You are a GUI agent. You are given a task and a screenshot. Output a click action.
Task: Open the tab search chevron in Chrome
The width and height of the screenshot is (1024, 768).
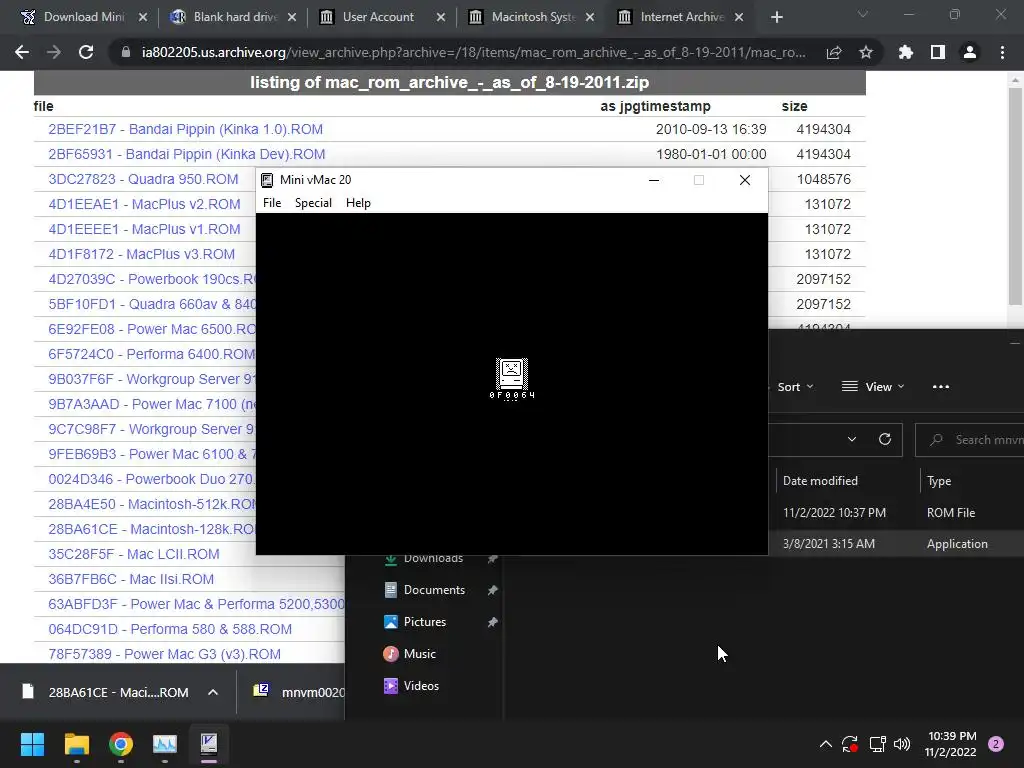(863, 14)
